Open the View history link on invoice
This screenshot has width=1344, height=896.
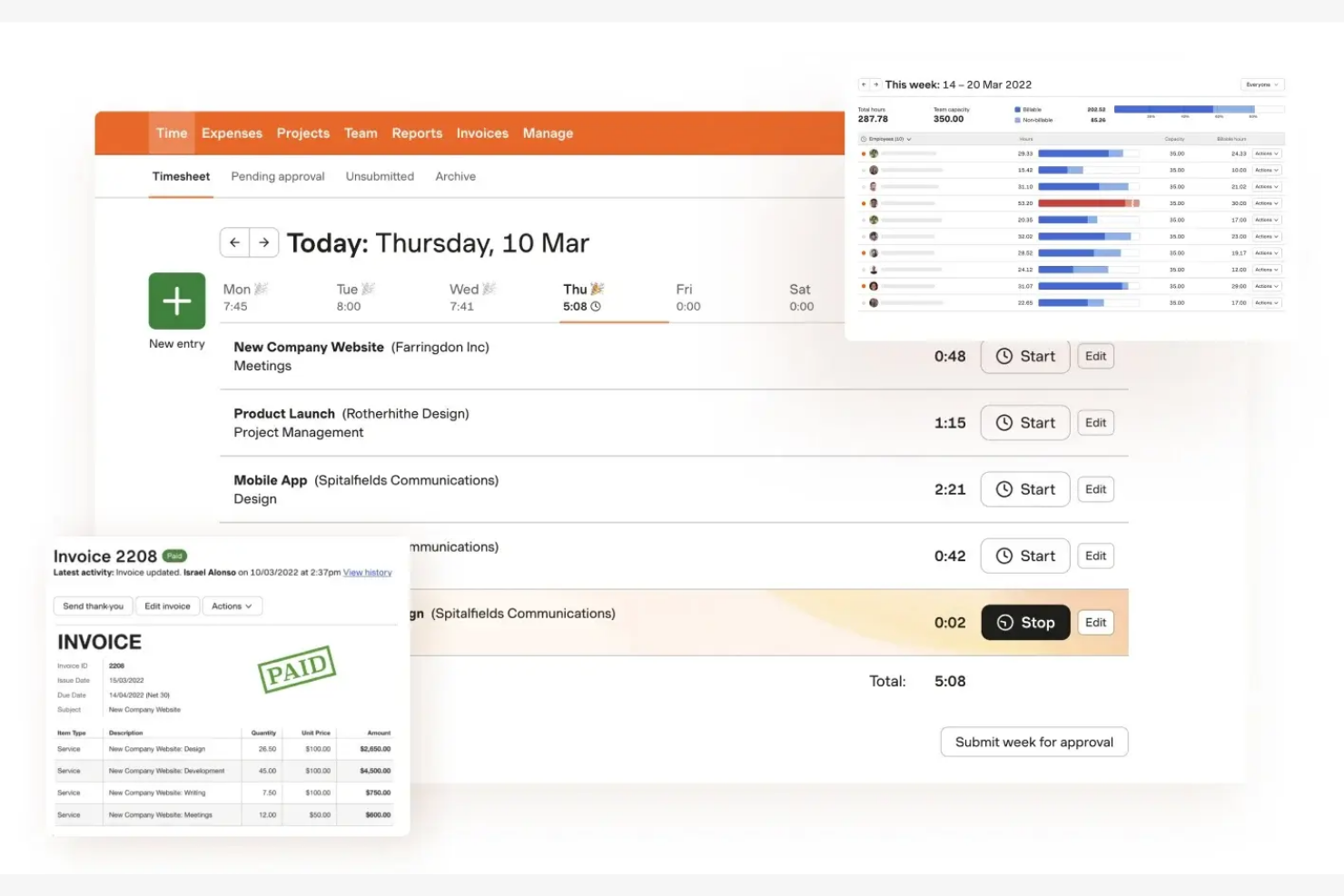(x=367, y=573)
